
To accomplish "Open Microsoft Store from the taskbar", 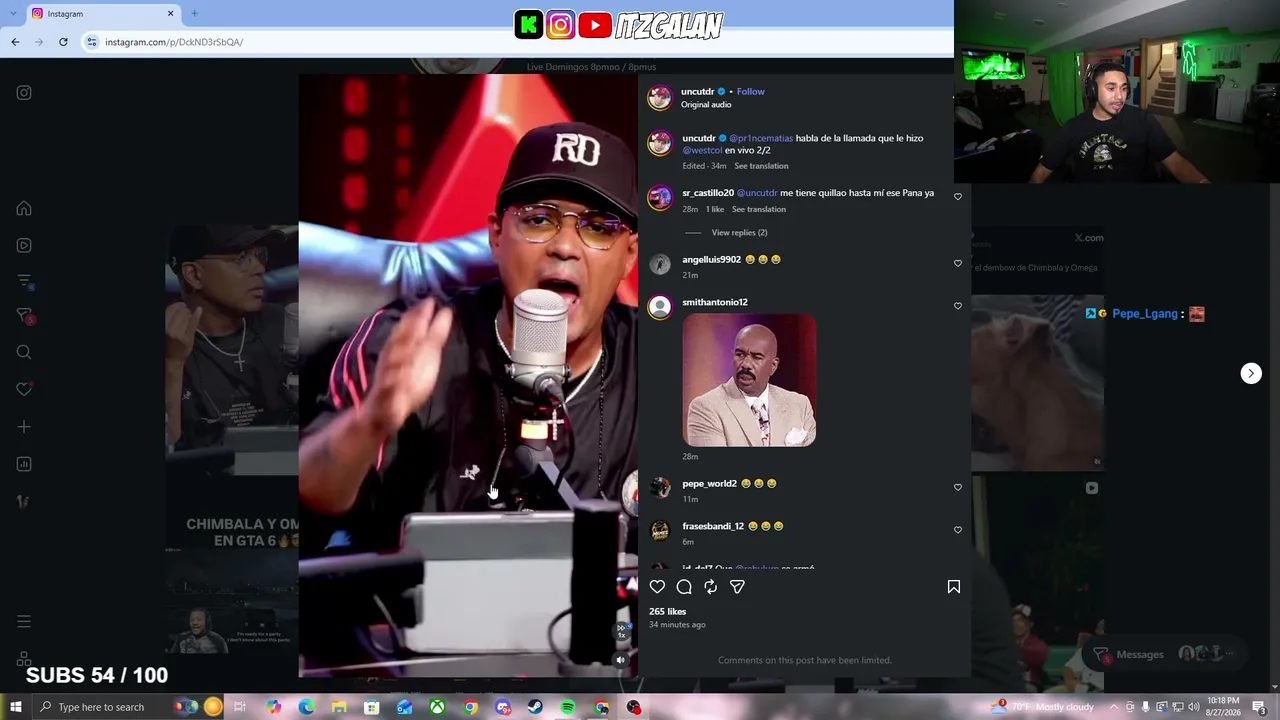I will pyautogui.click(x=372, y=707).
